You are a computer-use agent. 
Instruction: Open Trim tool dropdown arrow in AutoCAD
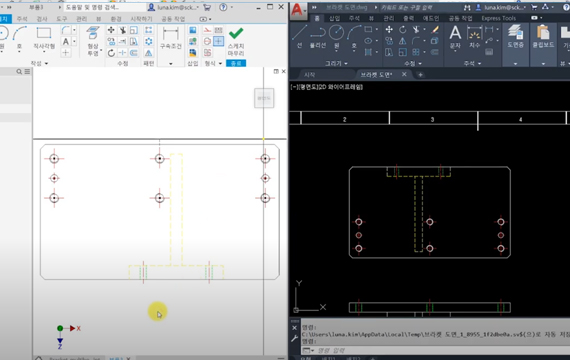(x=424, y=29)
